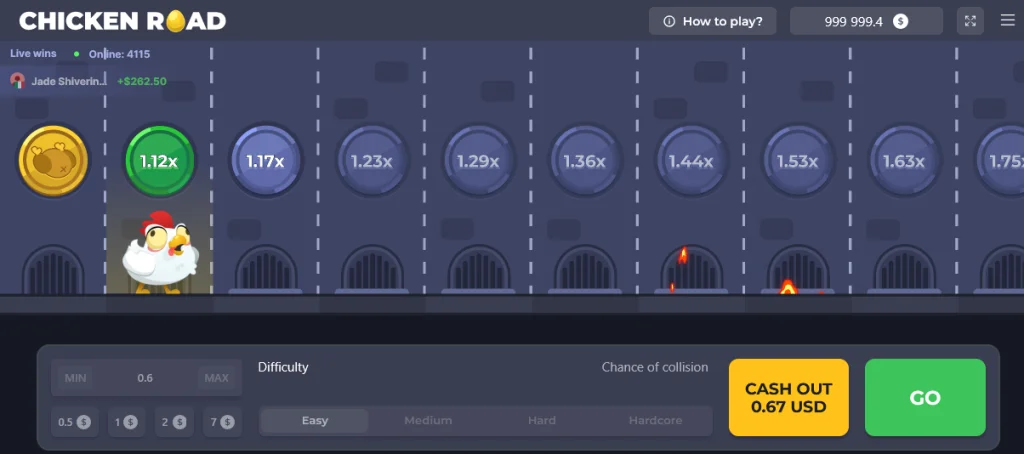This screenshot has height=454, width=1024.
Task: Click the +$262.50 win amount
Action: pos(142,82)
